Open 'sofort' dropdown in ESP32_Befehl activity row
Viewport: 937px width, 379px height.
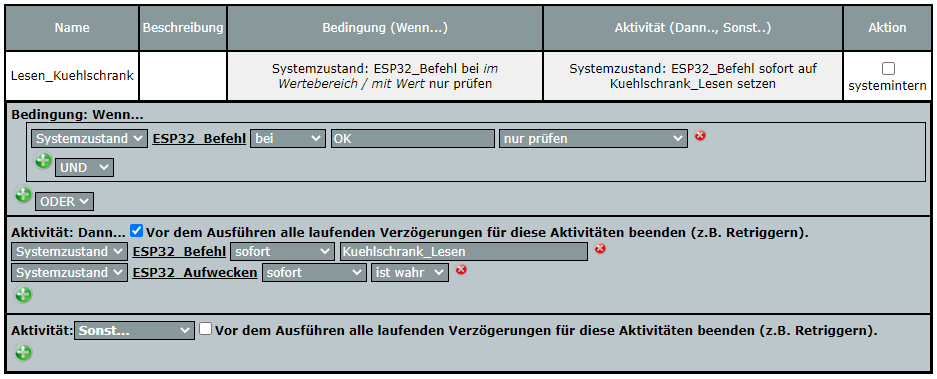tap(283, 252)
